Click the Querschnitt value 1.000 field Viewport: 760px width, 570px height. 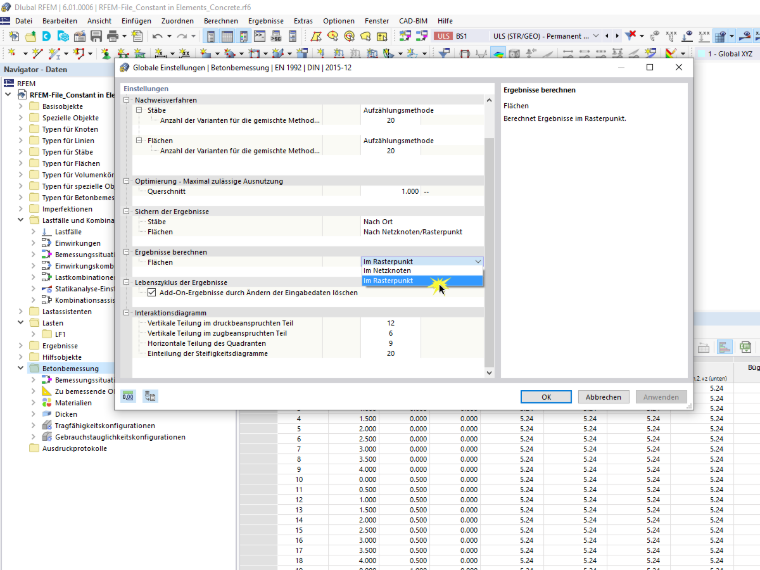390,191
